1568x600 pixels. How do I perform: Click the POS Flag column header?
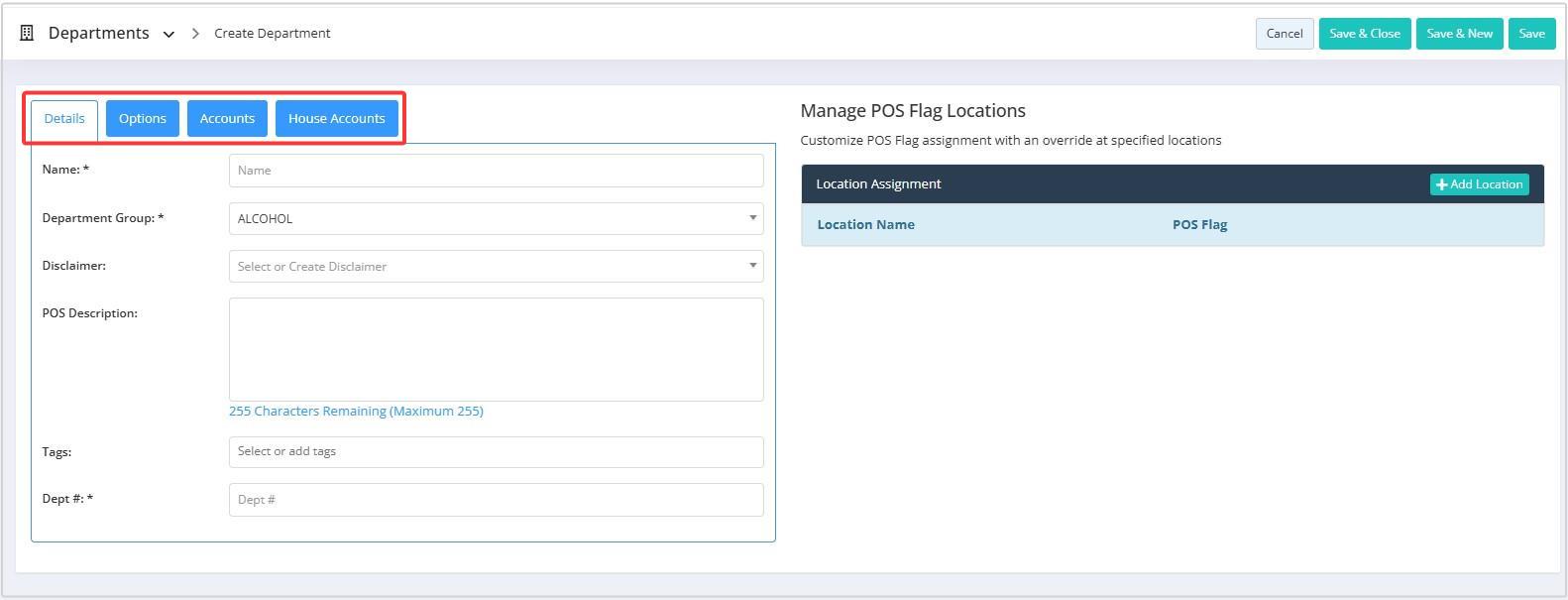(x=1199, y=224)
